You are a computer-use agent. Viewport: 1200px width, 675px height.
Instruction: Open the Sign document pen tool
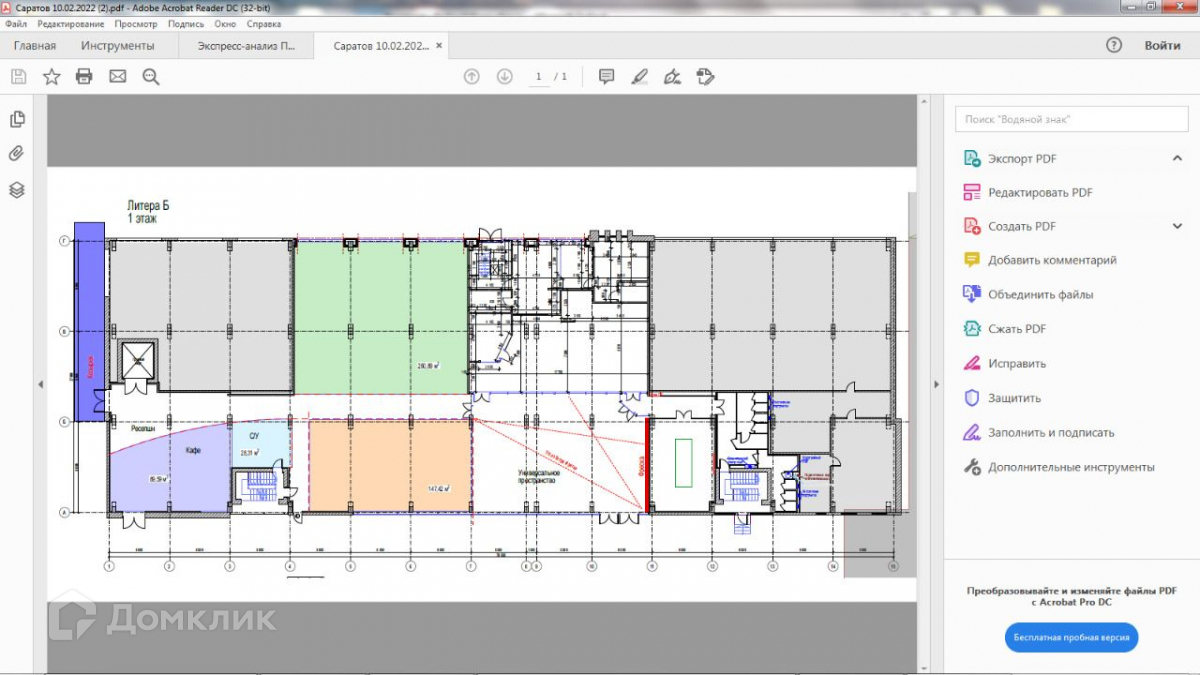(x=673, y=77)
